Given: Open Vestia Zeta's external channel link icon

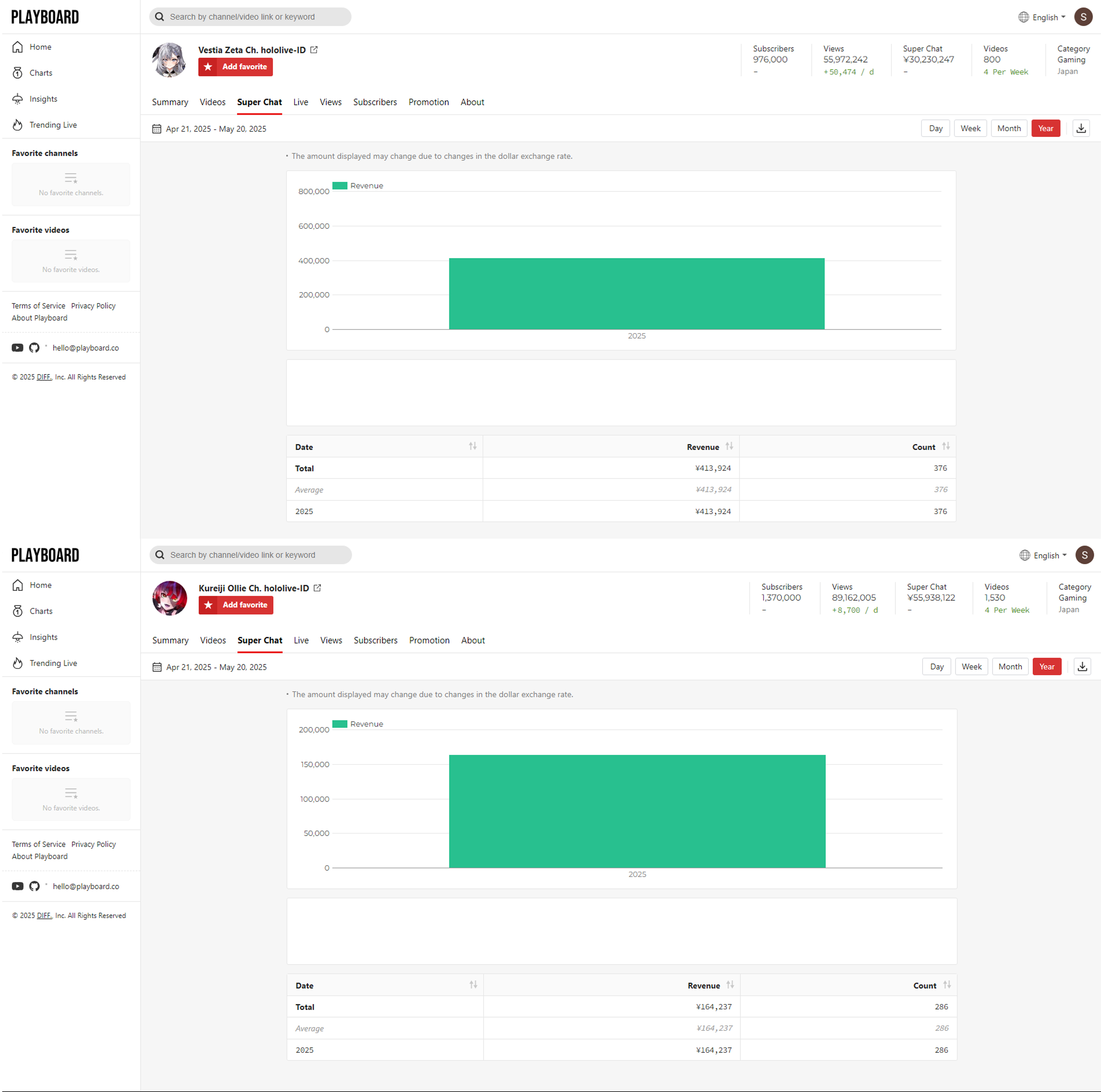Looking at the screenshot, I should (314, 50).
